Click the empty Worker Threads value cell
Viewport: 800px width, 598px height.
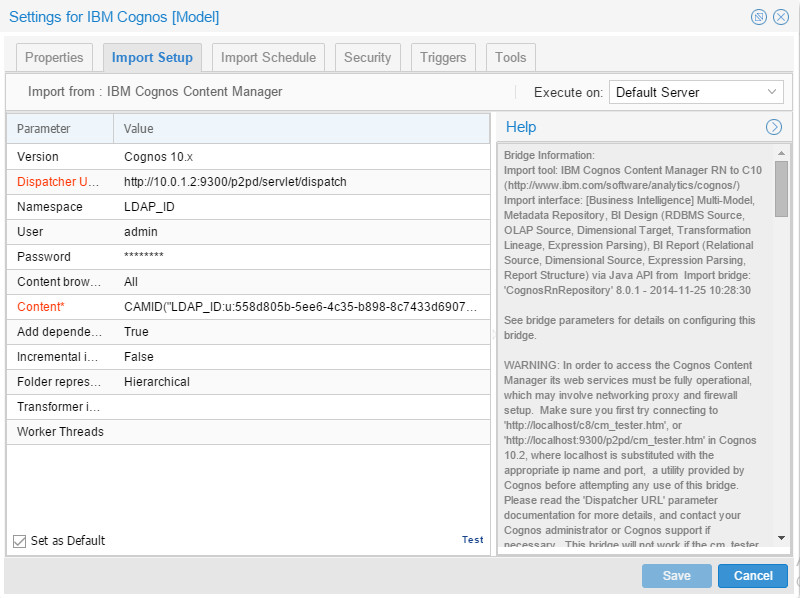302,432
